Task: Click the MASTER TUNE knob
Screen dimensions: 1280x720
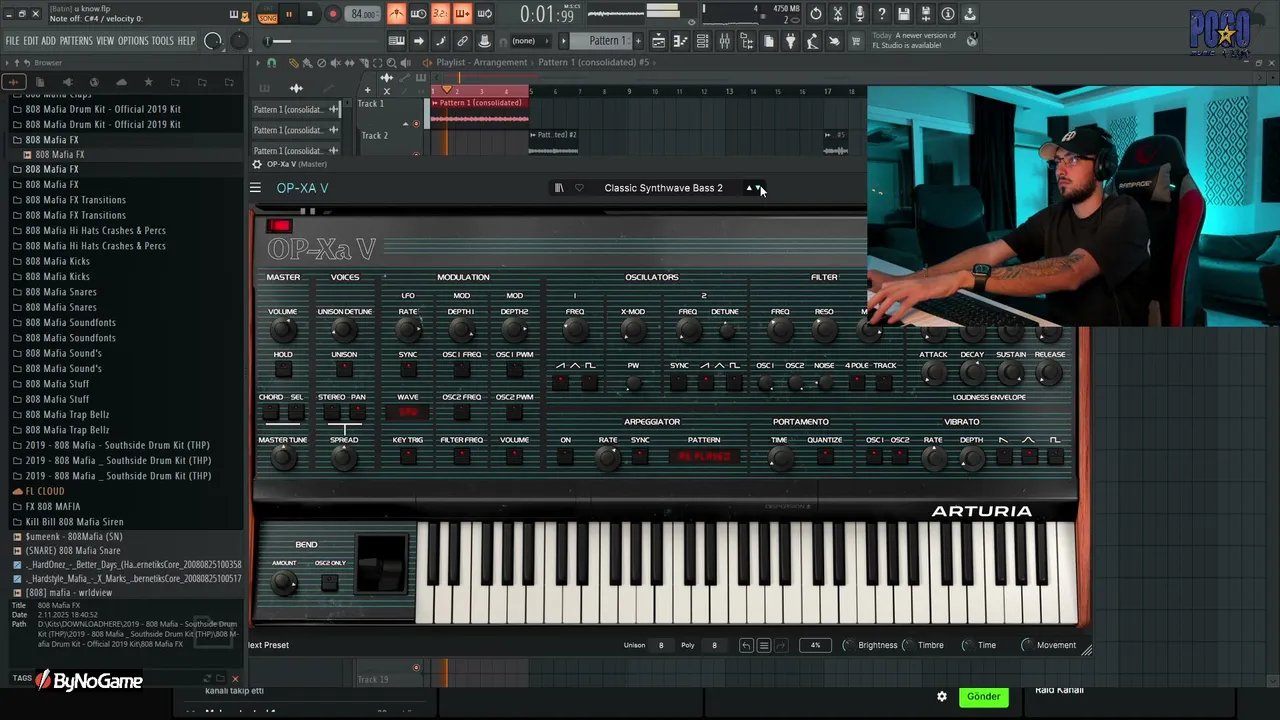Action: tap(283, 457)
